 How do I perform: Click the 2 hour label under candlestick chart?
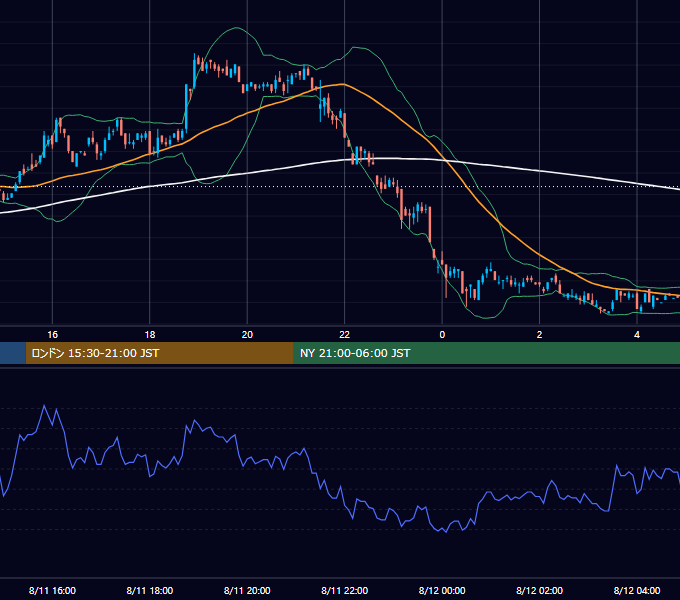click(539, 335)
